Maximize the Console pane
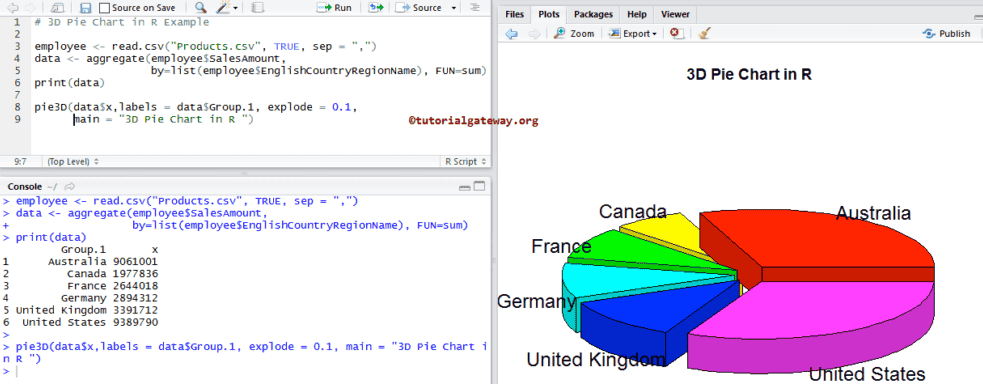The image size is (983, 384). coord(480,186)
